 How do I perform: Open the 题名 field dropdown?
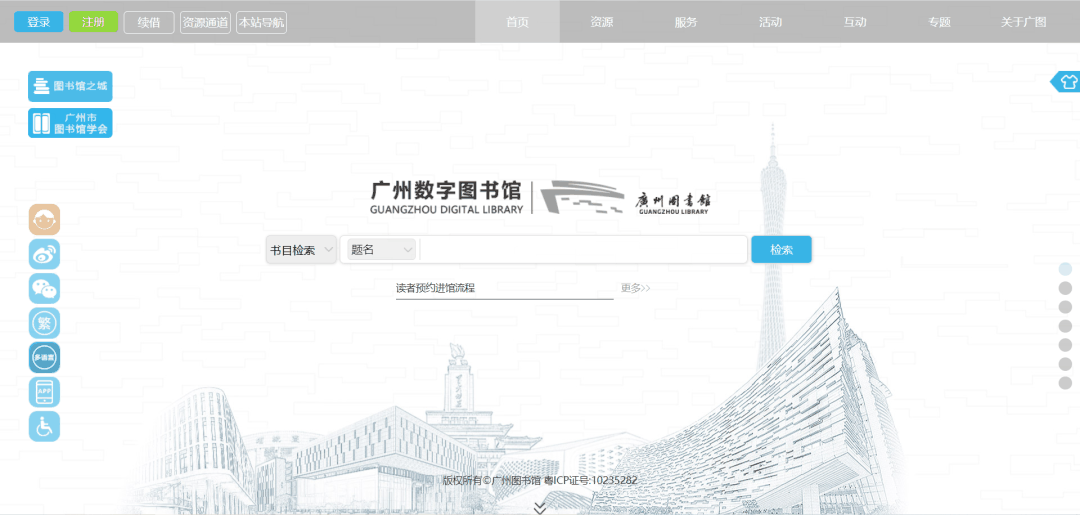click(x=381, y=250)
